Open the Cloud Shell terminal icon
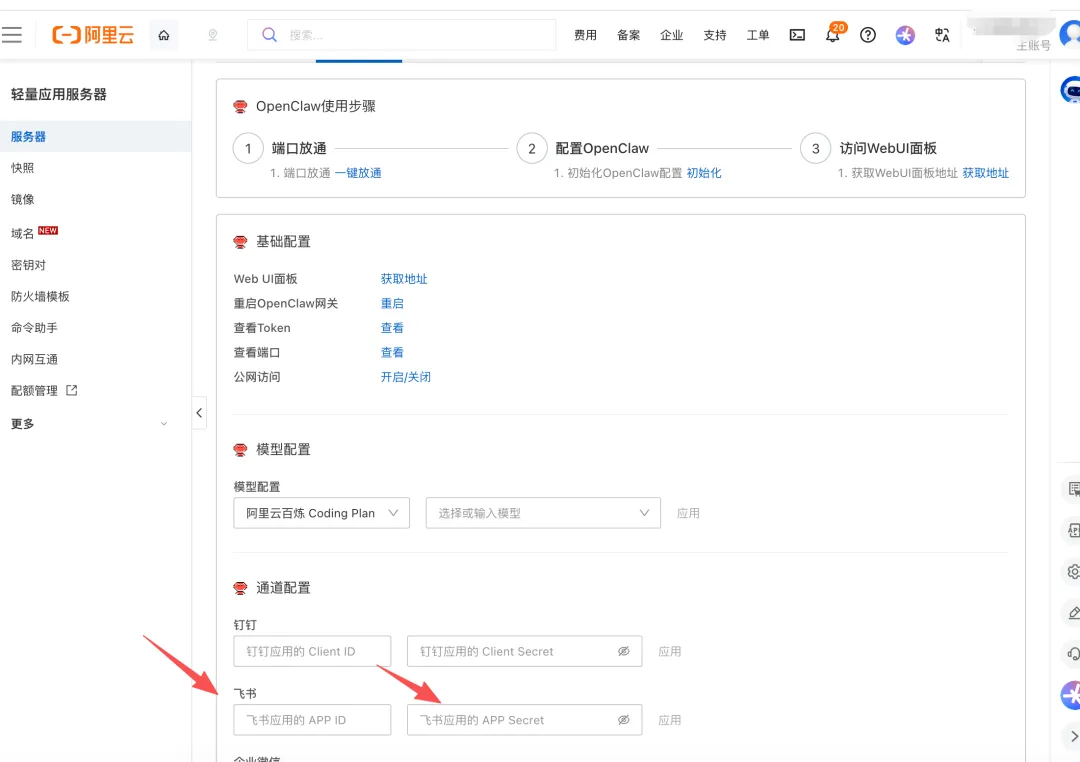1080x762 pixels. pos(797,35)
